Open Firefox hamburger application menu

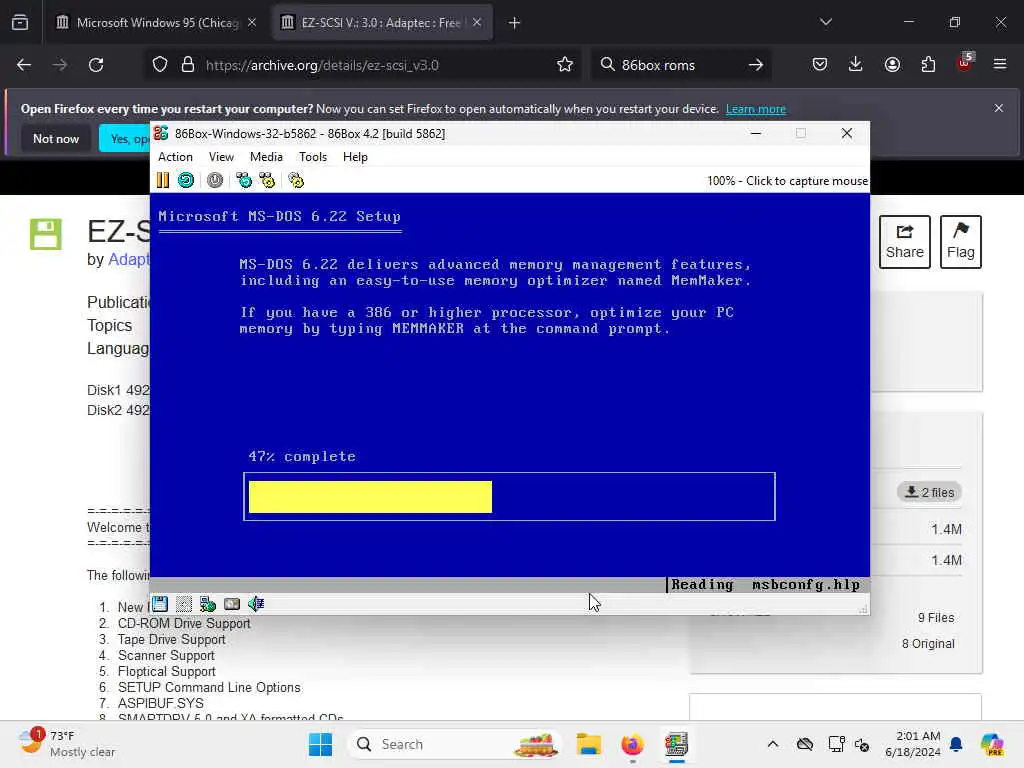(x=1000, y=65)
